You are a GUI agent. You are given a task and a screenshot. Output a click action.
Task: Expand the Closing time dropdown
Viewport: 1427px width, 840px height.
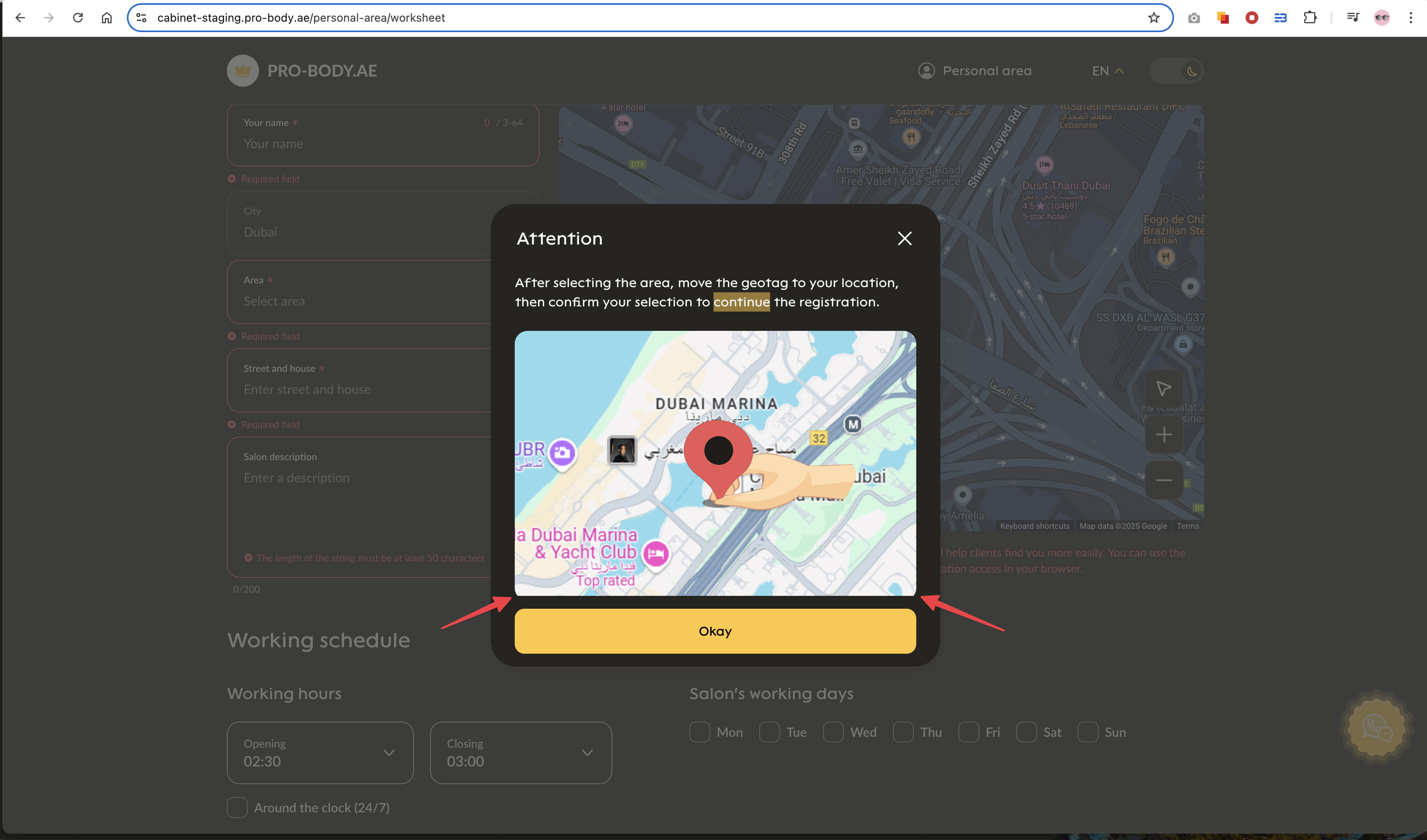(520, 753)
